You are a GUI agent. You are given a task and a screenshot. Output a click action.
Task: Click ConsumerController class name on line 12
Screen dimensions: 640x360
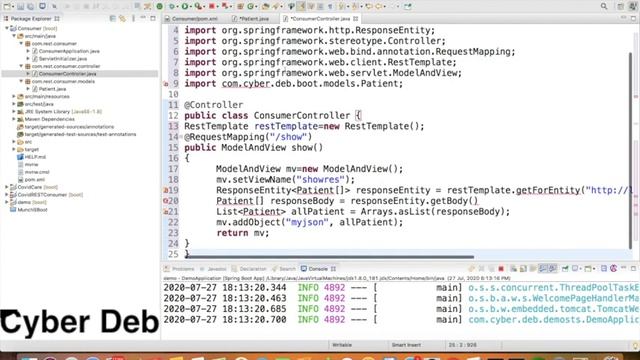coord(302,116)
